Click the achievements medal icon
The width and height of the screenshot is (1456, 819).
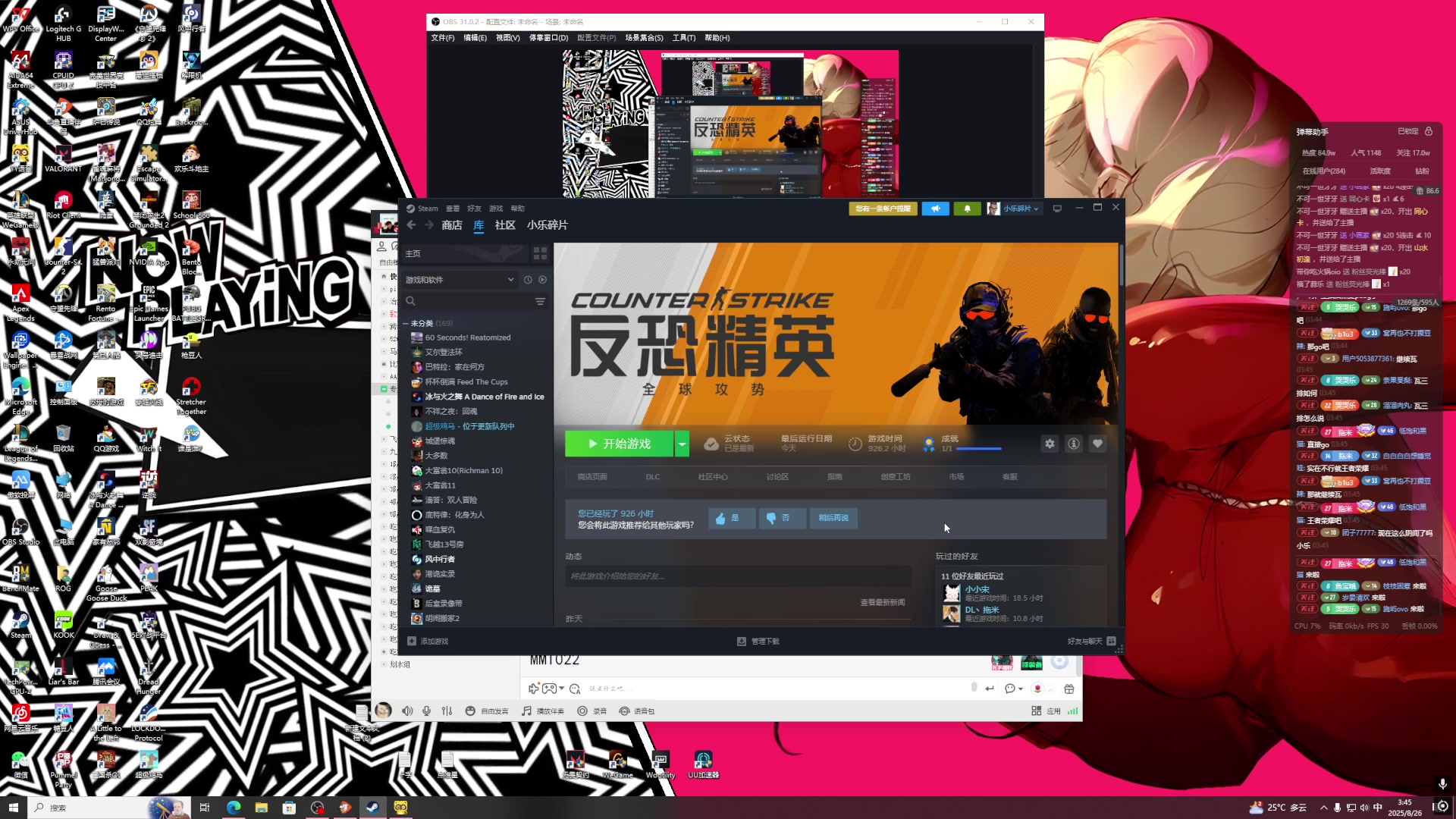tap(929, 444)
